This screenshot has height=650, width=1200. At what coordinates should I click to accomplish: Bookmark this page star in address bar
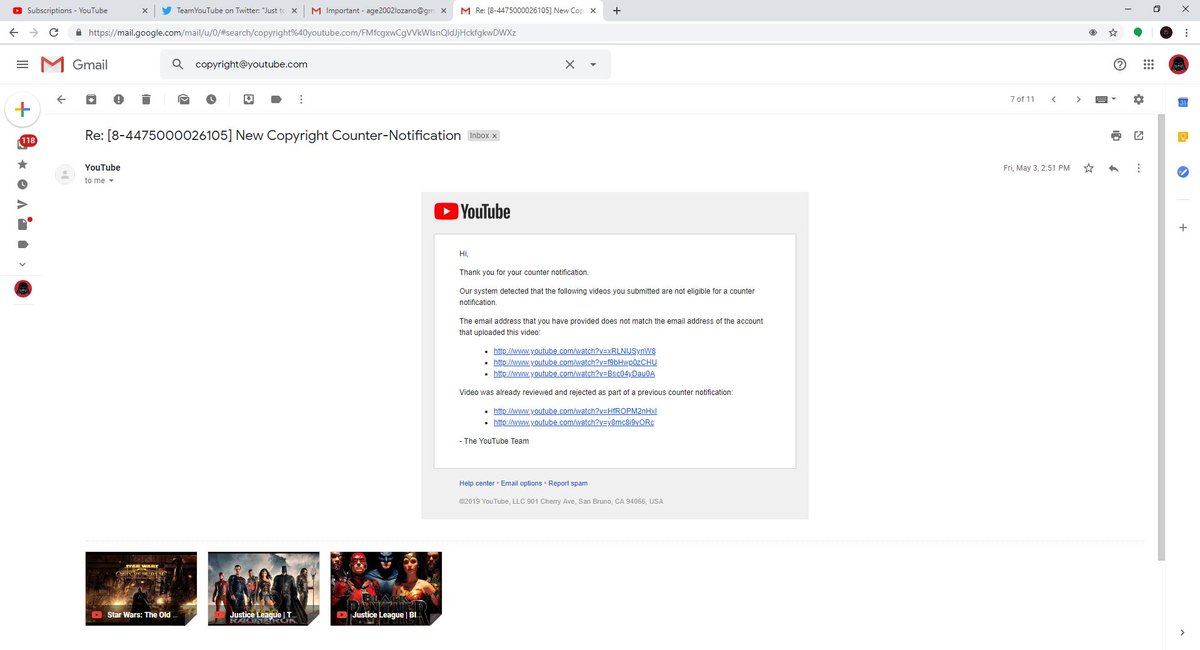[1113, 32]
